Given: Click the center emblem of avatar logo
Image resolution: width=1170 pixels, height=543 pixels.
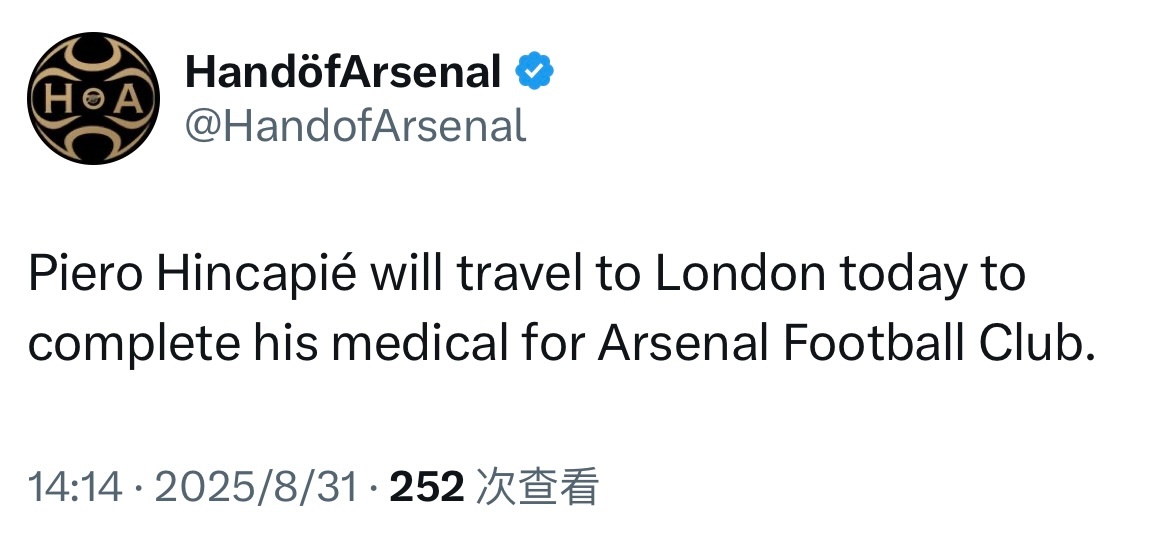Looking at the screenshot, I should click(93, 99).
